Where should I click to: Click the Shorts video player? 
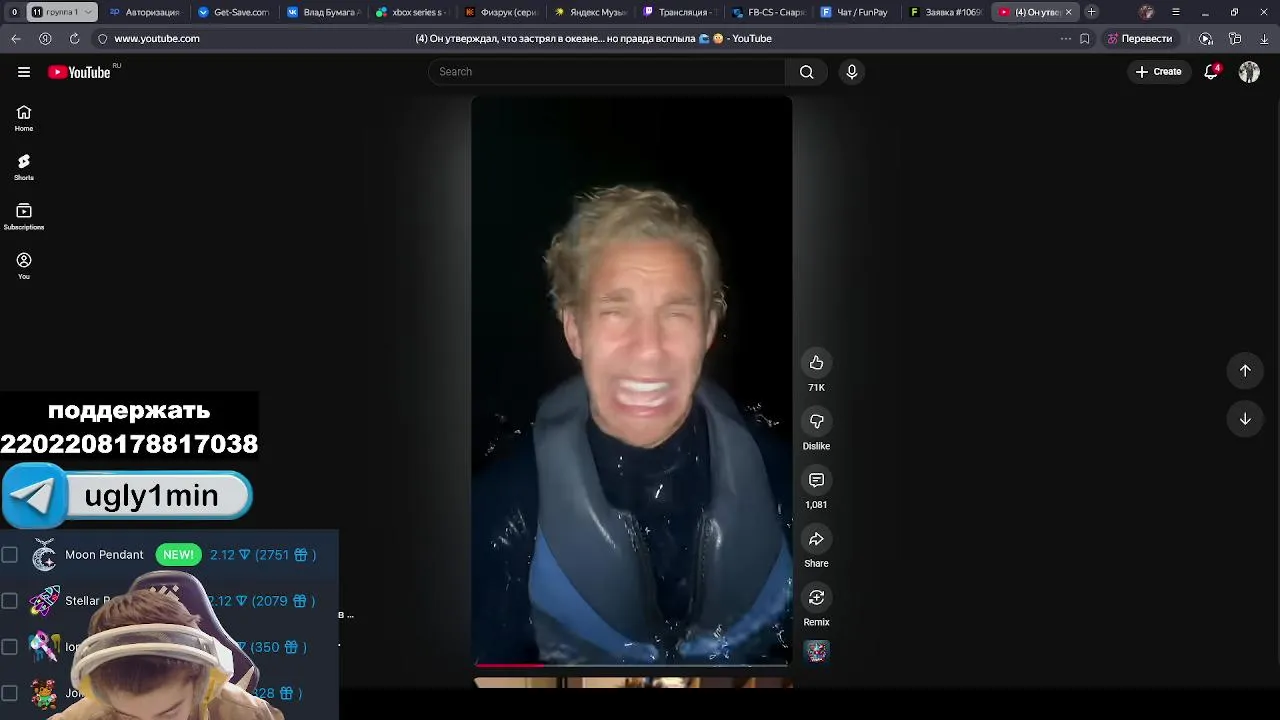pyautogui.click(x=631, y=380)
